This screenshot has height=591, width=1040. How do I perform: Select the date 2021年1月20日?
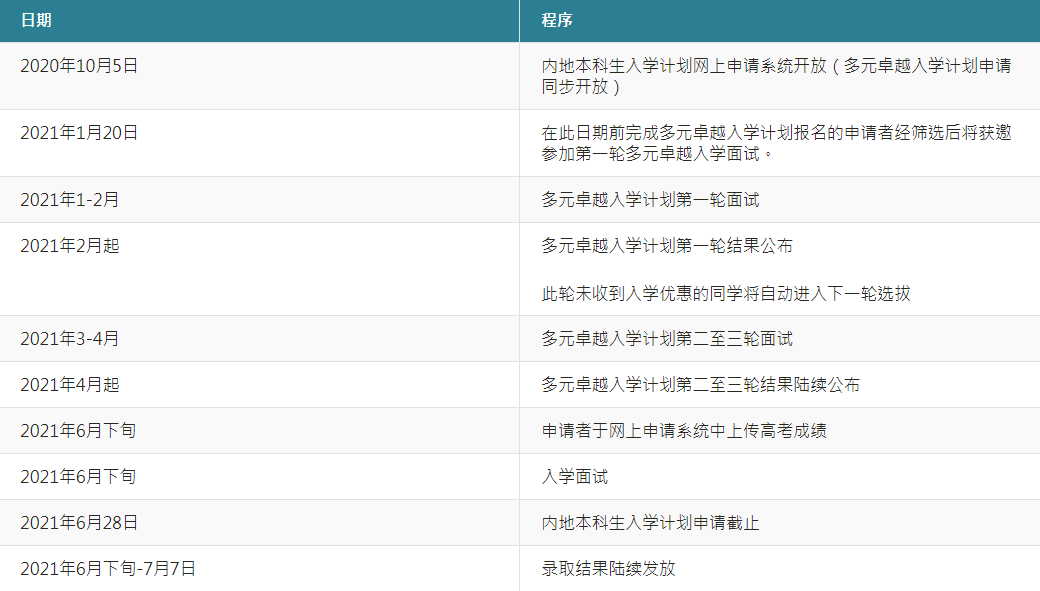[79, 133]
